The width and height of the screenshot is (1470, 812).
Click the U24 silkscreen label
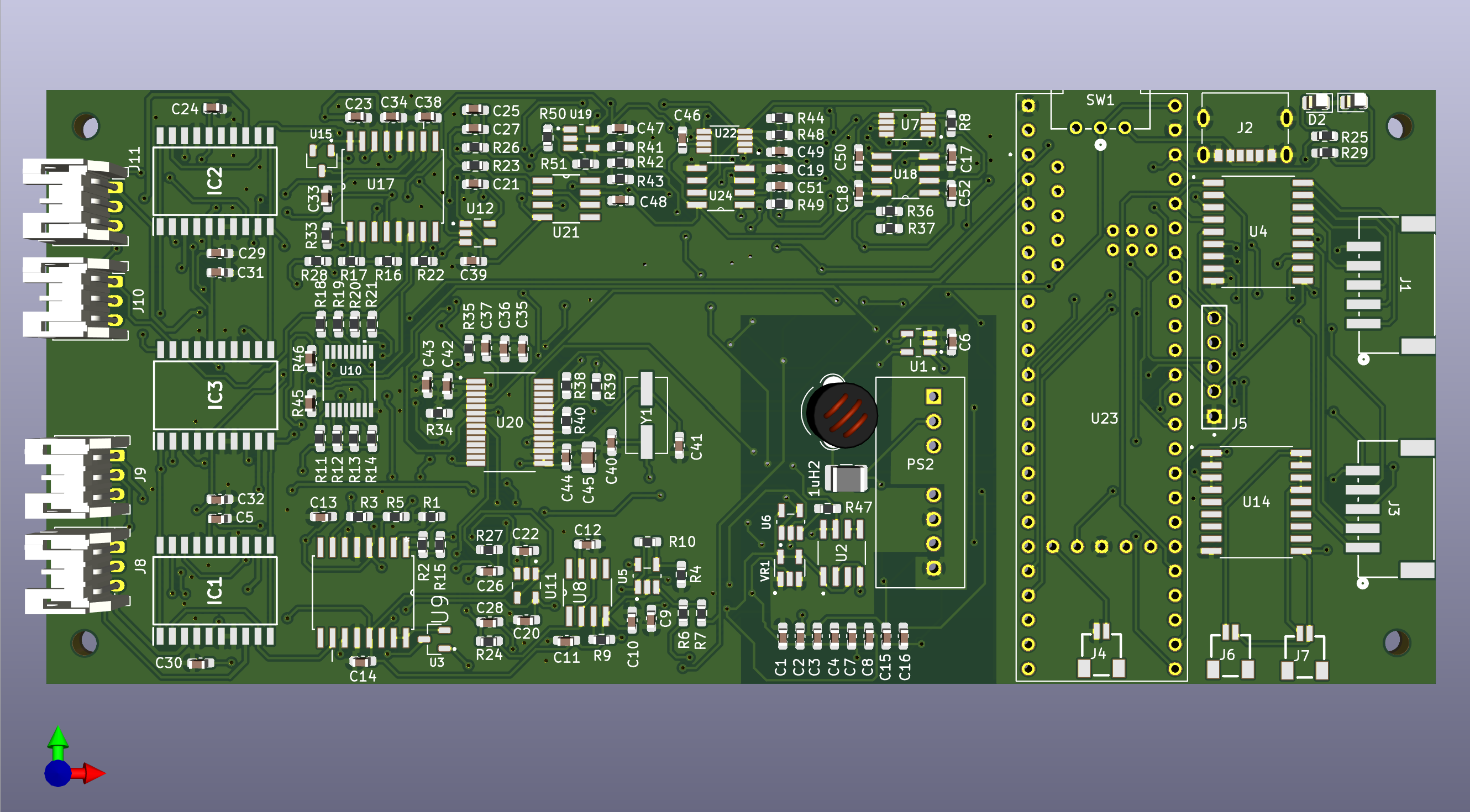tap(720, 196)
